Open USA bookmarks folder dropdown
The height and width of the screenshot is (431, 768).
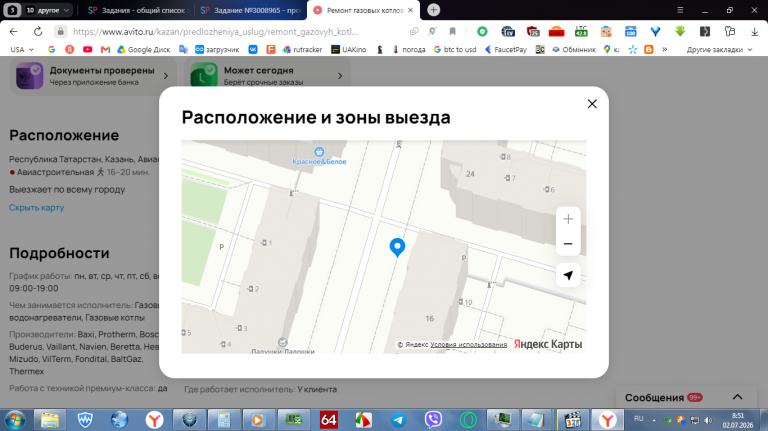[22, 49]
